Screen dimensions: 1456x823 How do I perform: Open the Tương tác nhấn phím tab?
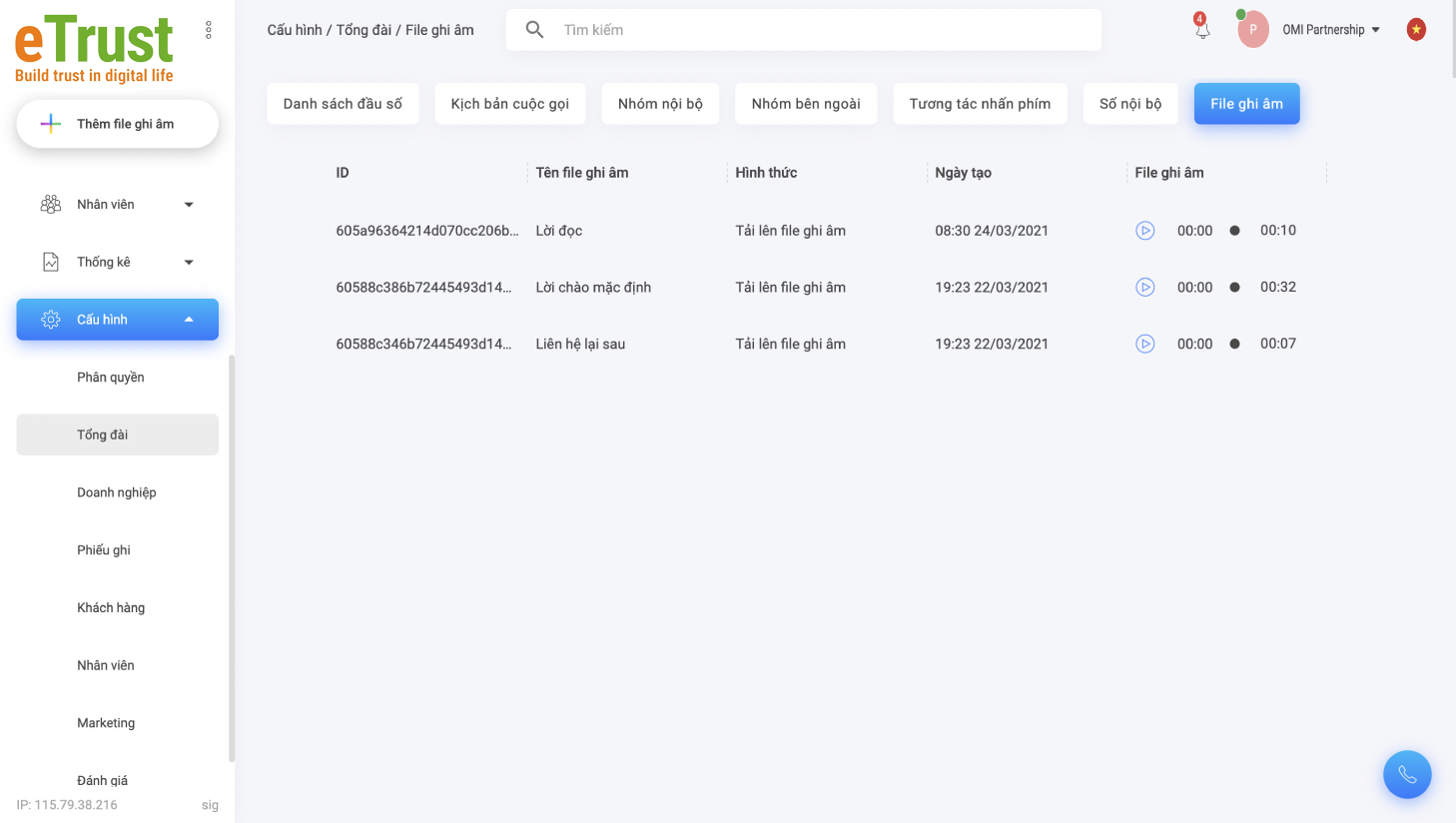click(x=980, y=104)
